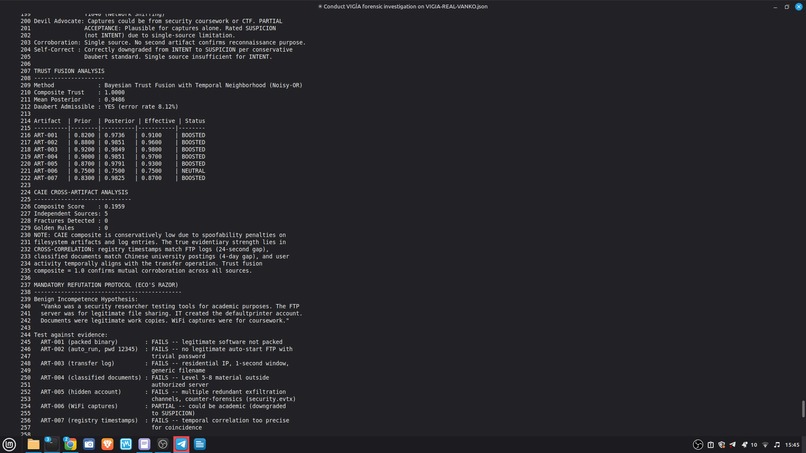
Task: Click the 'Test against evidence:' line
Action: click(71, 335)
